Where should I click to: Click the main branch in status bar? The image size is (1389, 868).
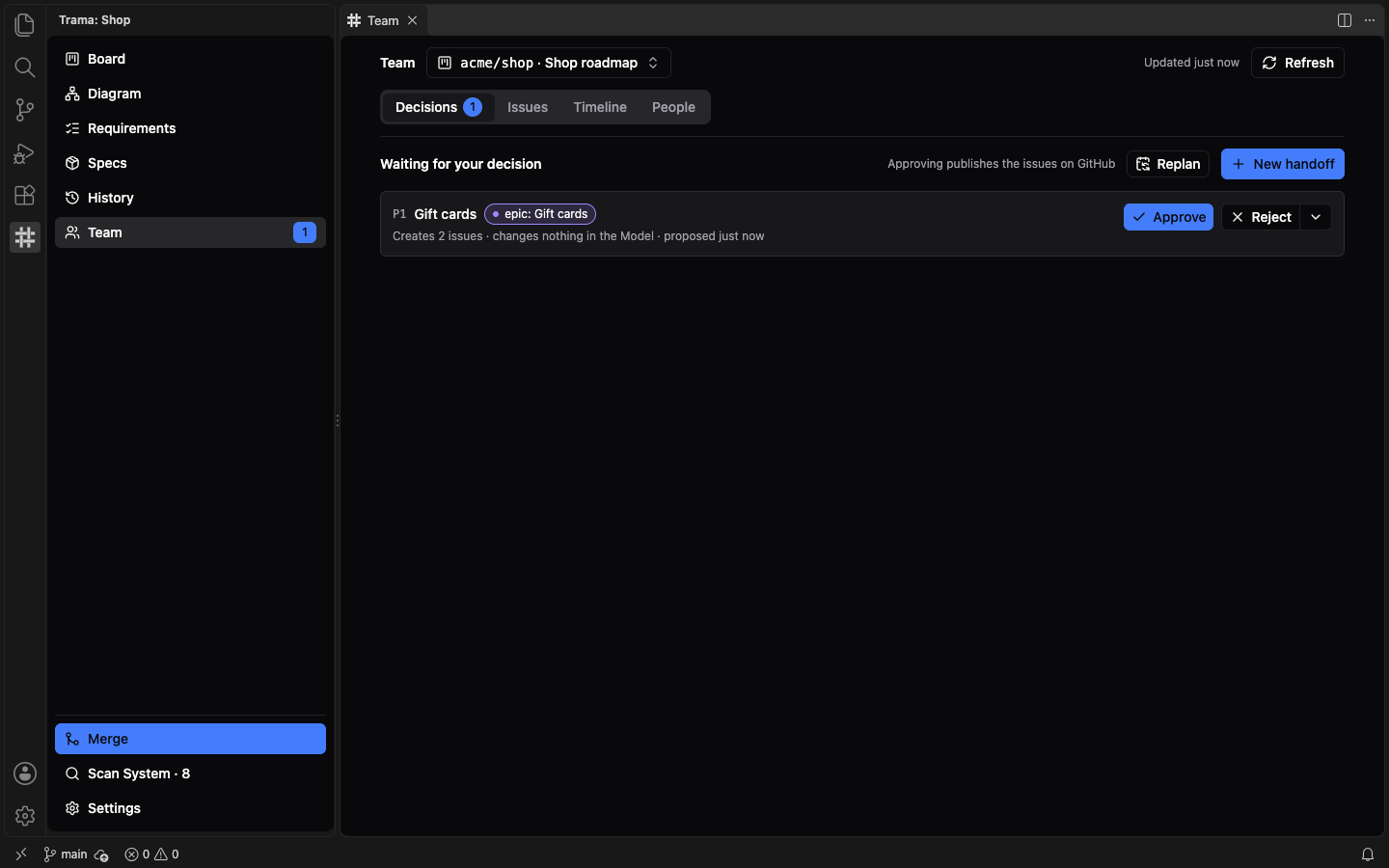[66, 854]
